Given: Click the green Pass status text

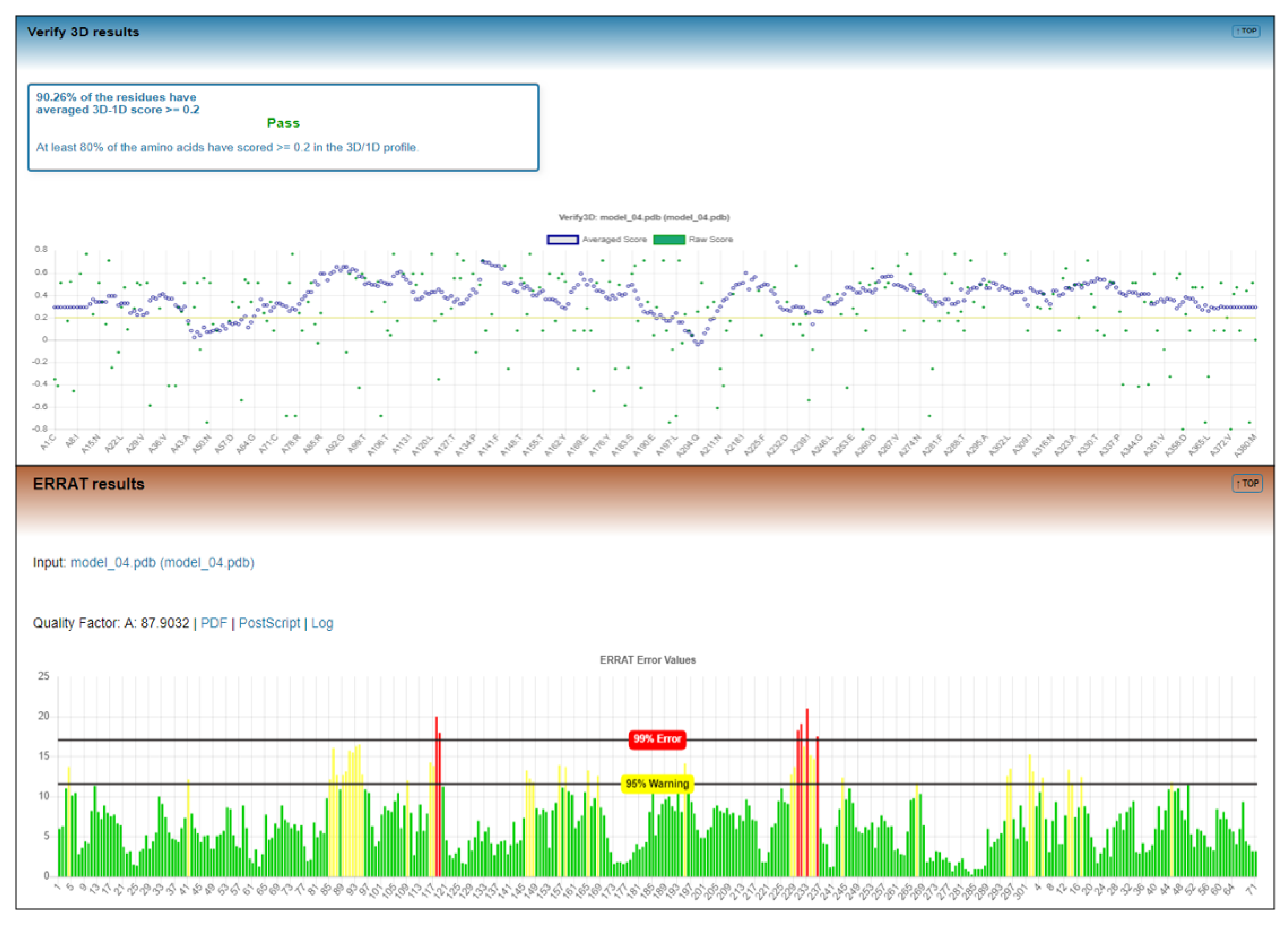Looking at the screenshot, I should [283, 123].
